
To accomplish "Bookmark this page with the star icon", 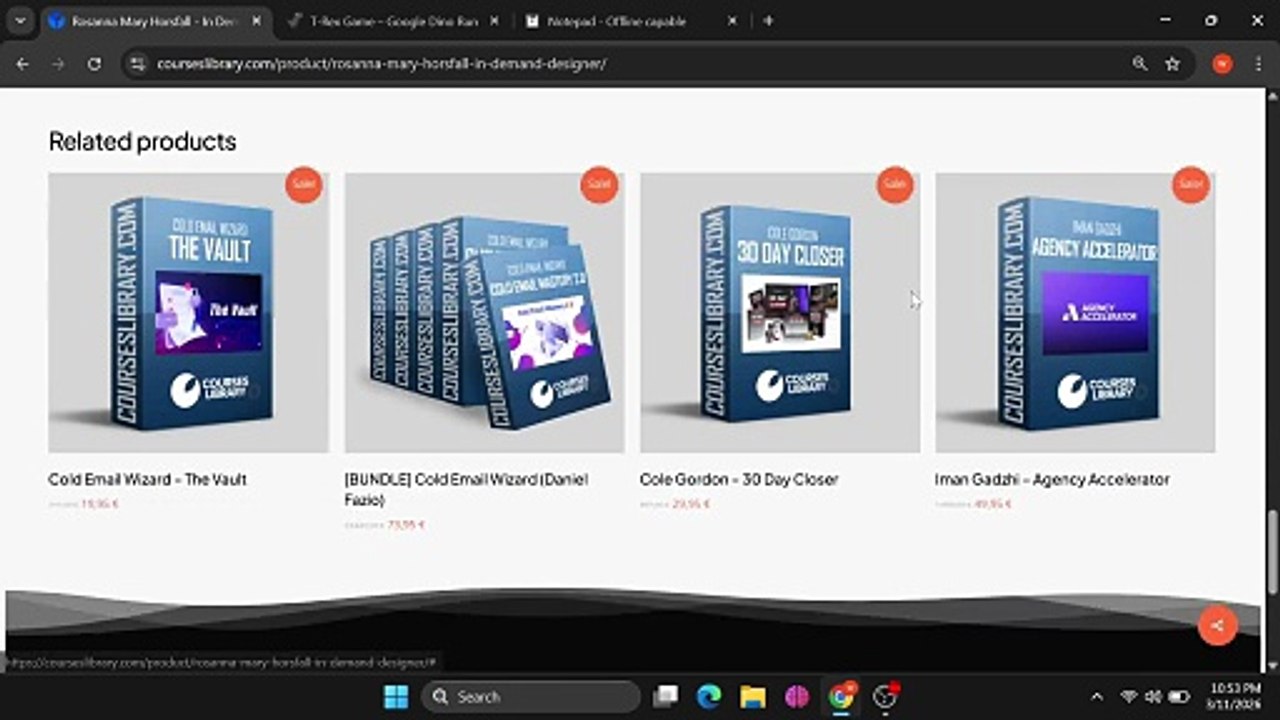I will pyautogui.click(x=1172, y=64).
